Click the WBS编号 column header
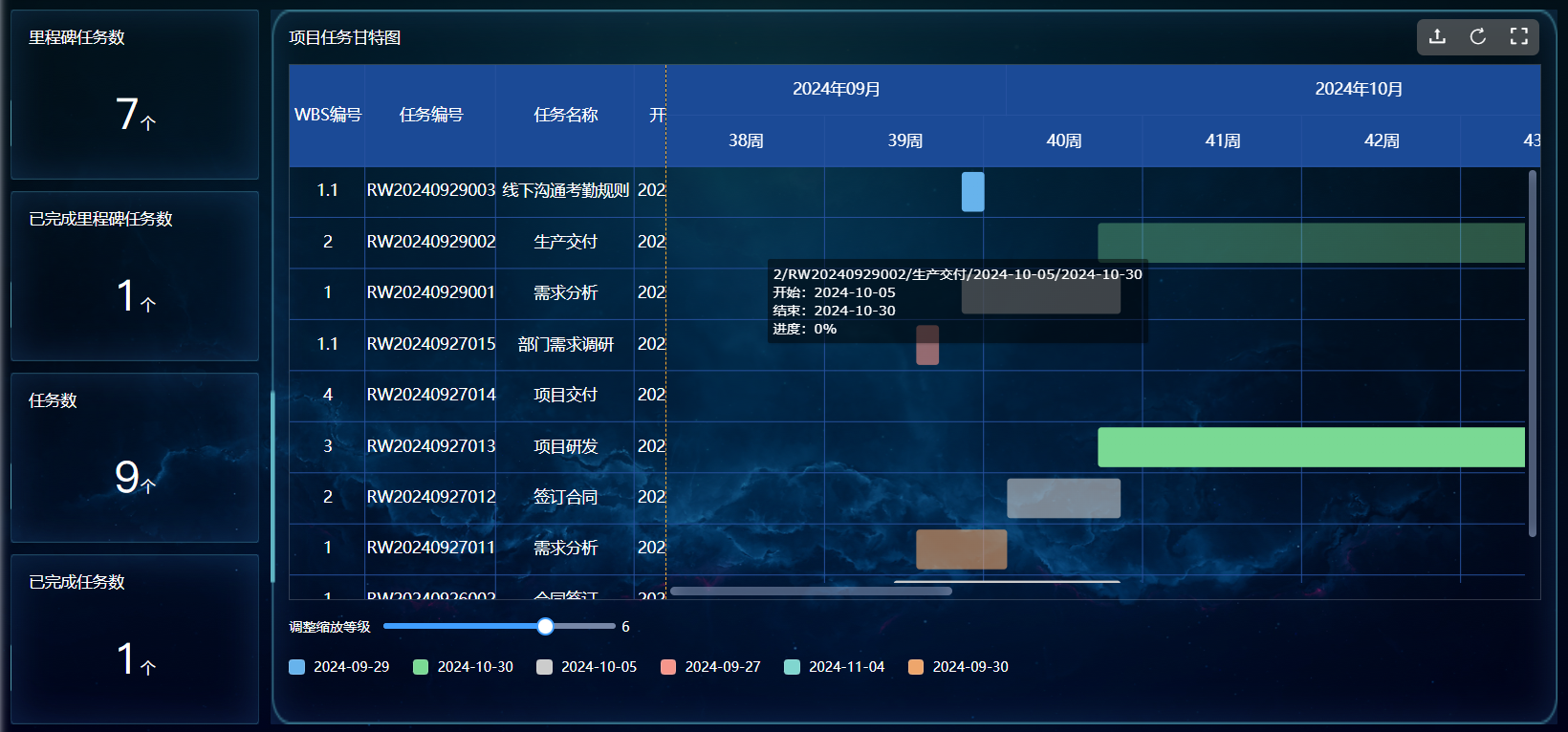 pos(327,115)
